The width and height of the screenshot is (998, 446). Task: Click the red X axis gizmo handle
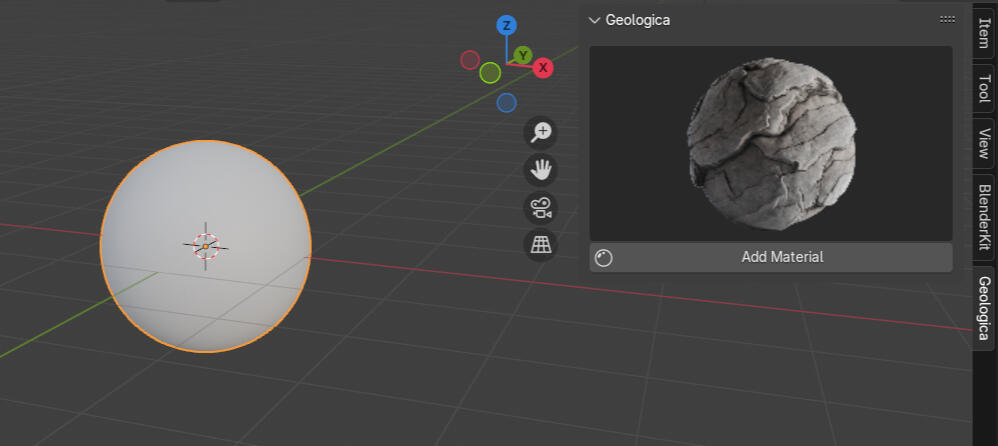pos(543,68)
